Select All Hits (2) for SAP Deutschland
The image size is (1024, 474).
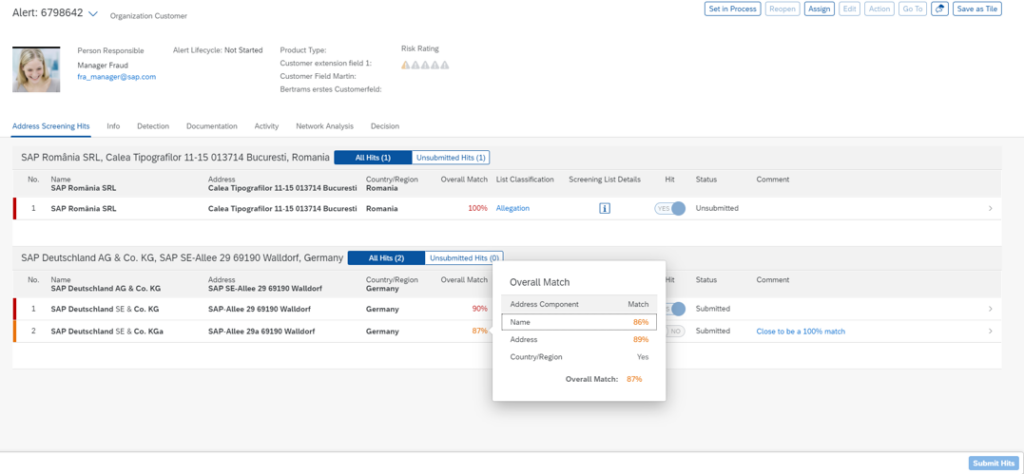pos(387,258)
